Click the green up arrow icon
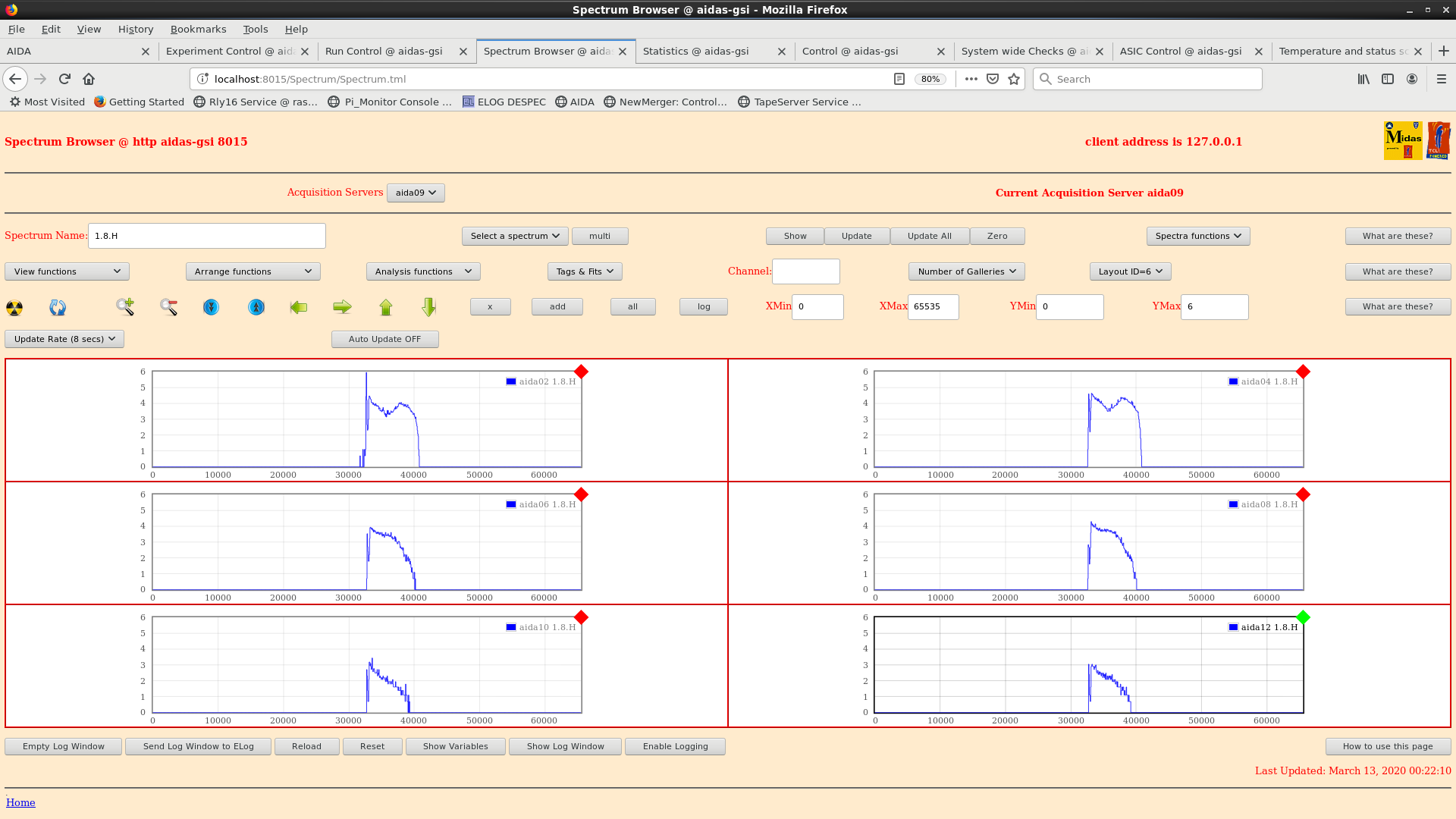Screen dimensions: 1456x819 point(386,307)
